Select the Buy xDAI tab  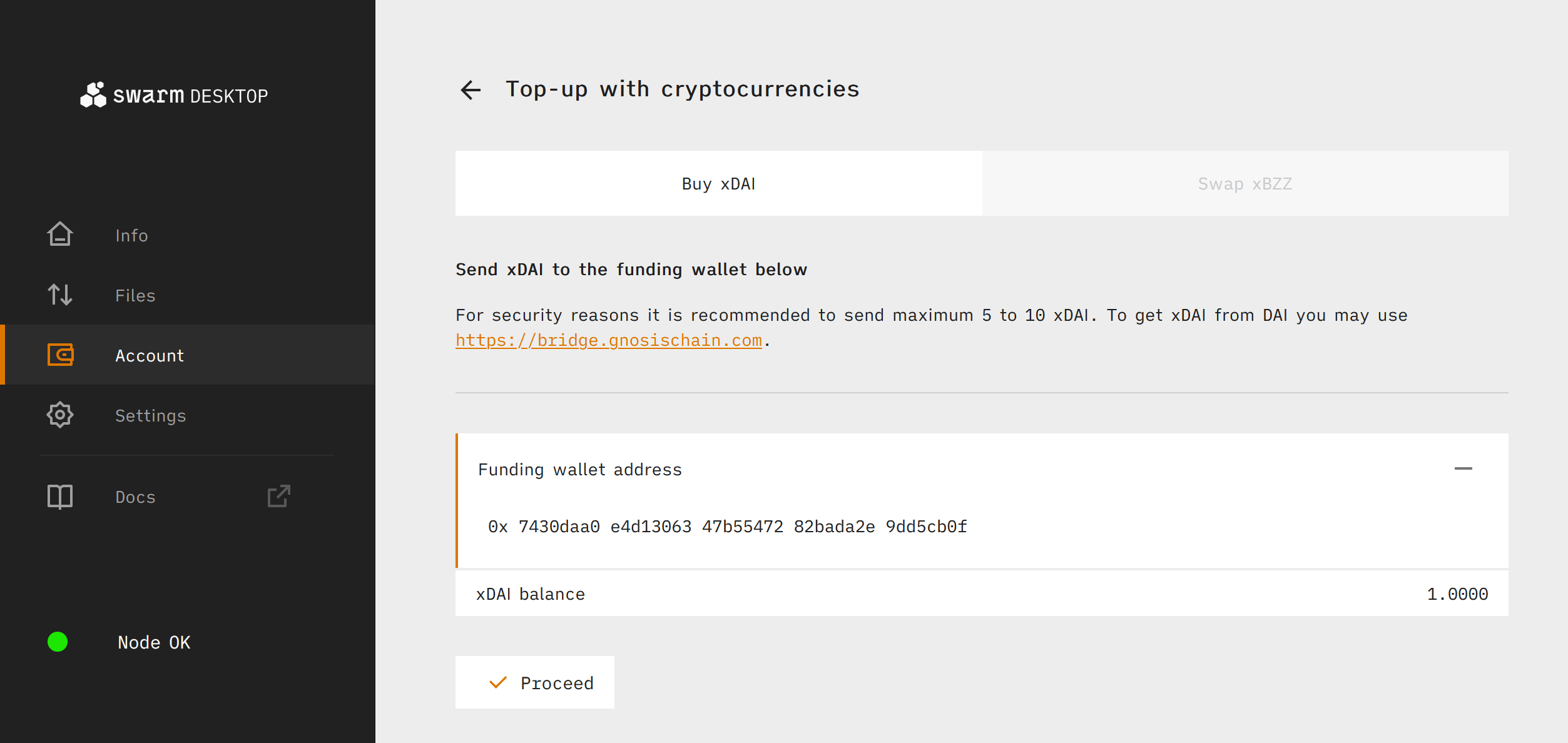point(718,184)
